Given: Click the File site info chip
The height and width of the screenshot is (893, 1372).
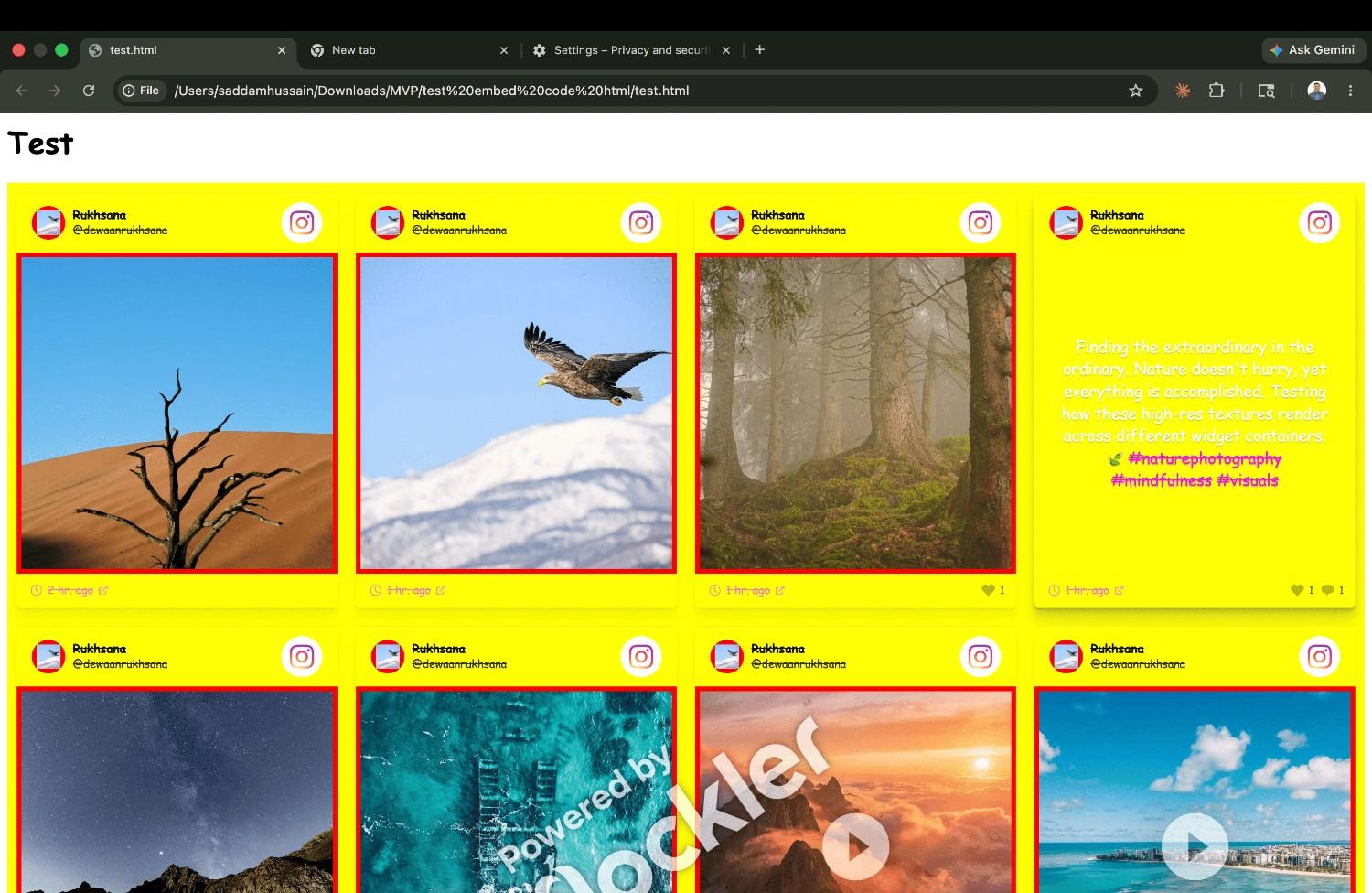Looking at the screenshot, I should 141,91.
